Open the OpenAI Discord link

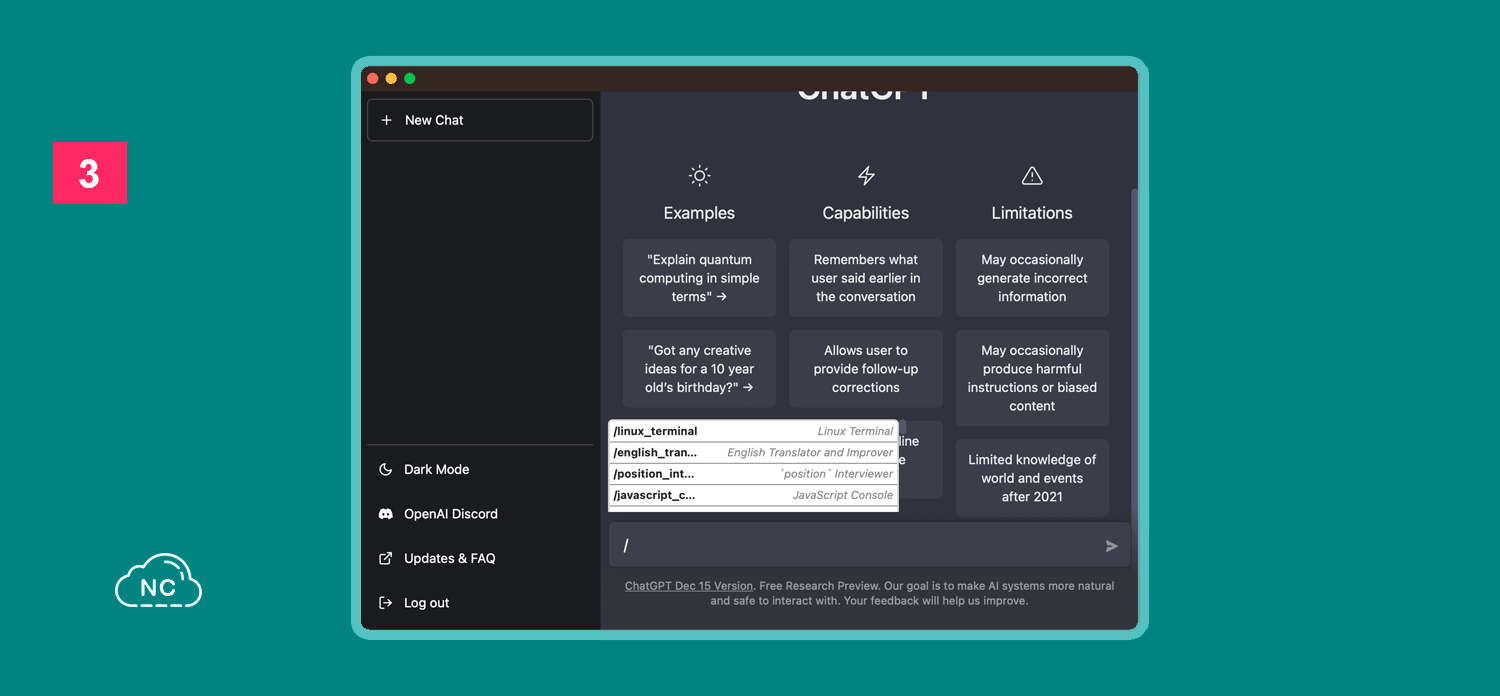coord(480,514)
